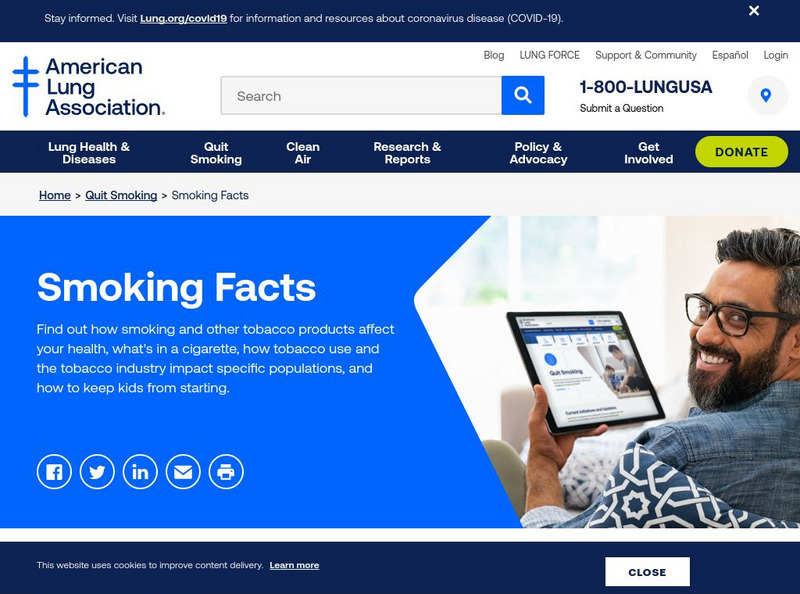The height and width of the screenshot is (594, 800).
Task: Open Learn more about cookies
Action: [294, 565]
